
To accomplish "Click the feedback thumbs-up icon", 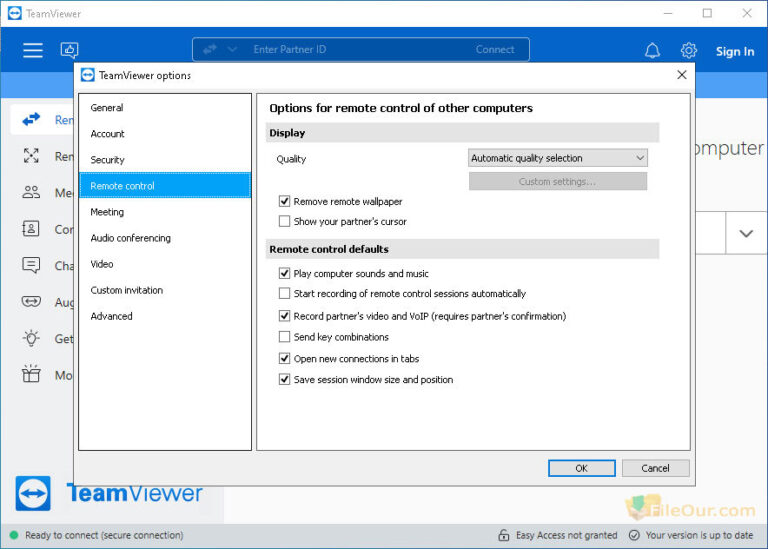I will tap(69, 50).
